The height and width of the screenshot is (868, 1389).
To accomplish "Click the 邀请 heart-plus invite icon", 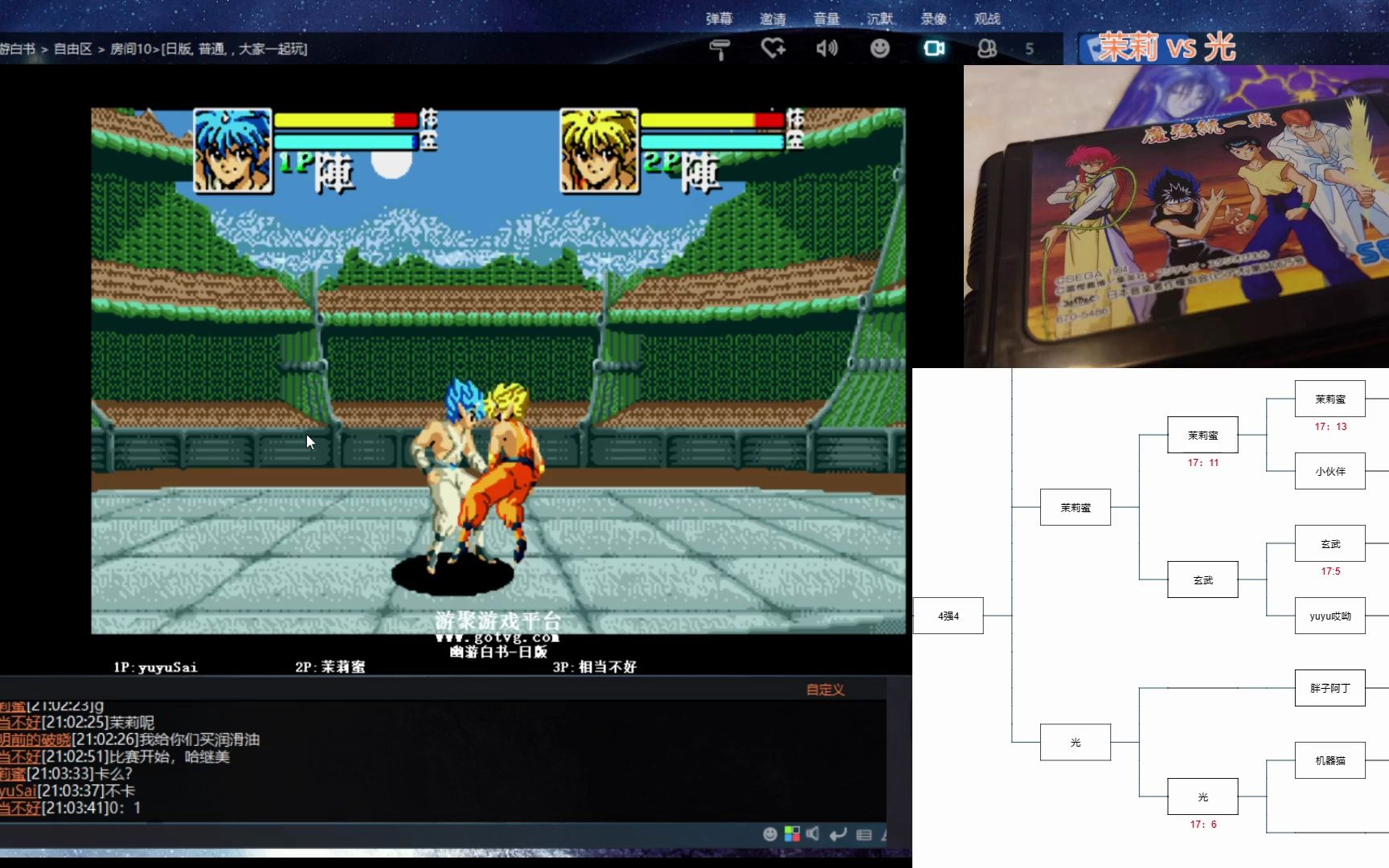I will pos(773,48).
